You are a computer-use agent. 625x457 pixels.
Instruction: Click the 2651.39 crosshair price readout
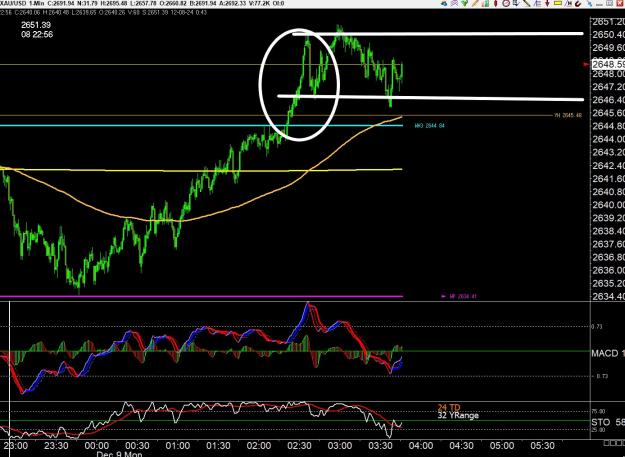(x=35, y=25)
